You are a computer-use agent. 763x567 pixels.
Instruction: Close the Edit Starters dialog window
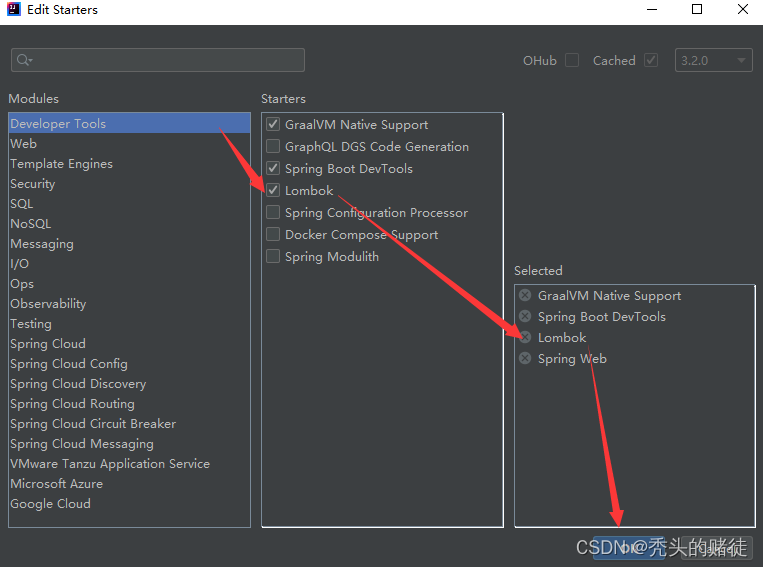[x=743, y=9]
